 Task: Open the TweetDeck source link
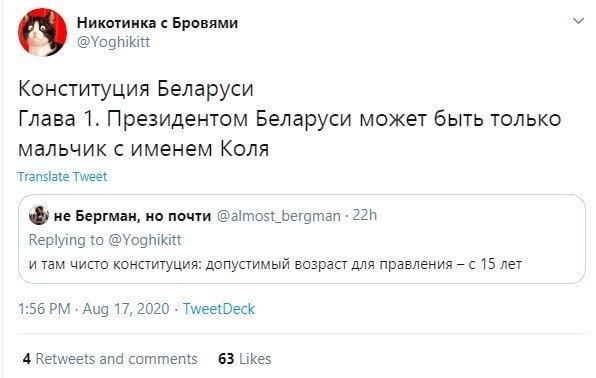coord(219,308)
